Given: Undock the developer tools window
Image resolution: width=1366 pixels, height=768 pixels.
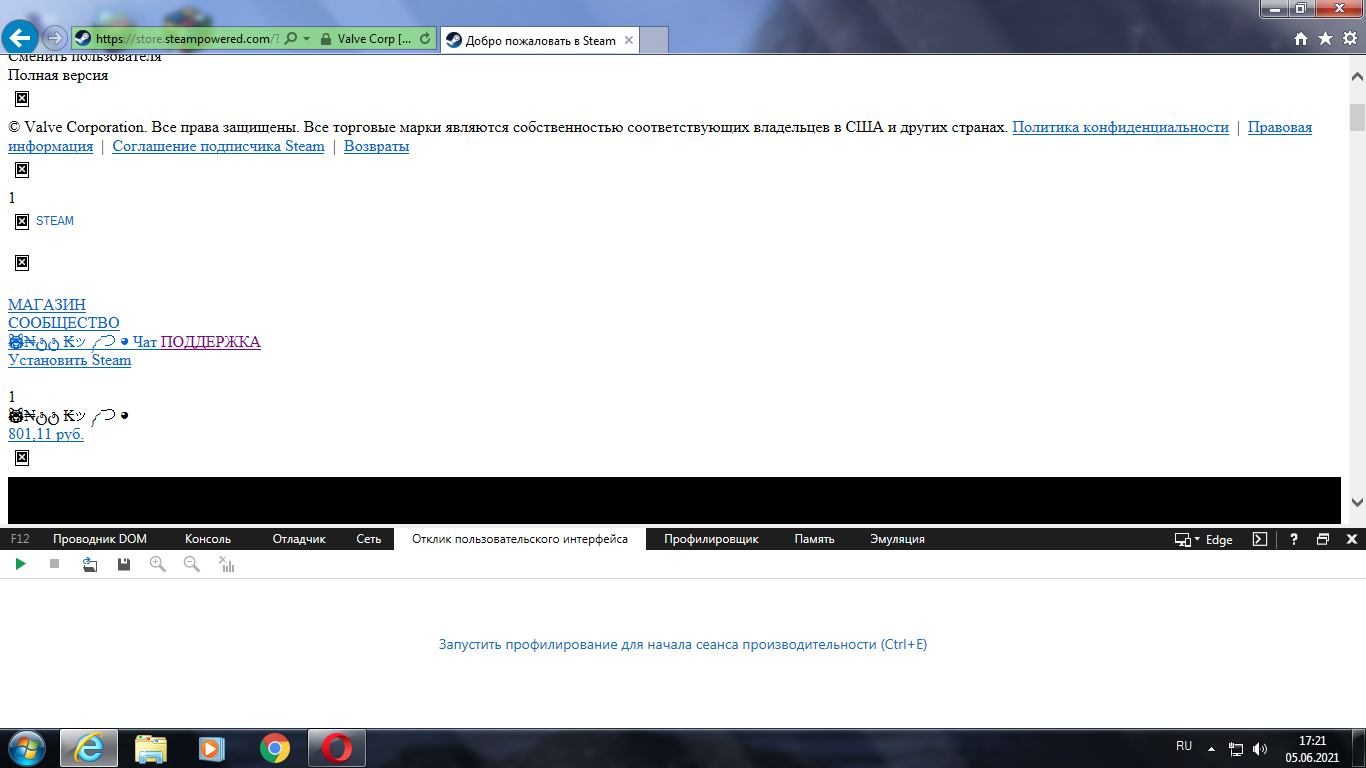Looking at the screenshot, I should 1323,539.
